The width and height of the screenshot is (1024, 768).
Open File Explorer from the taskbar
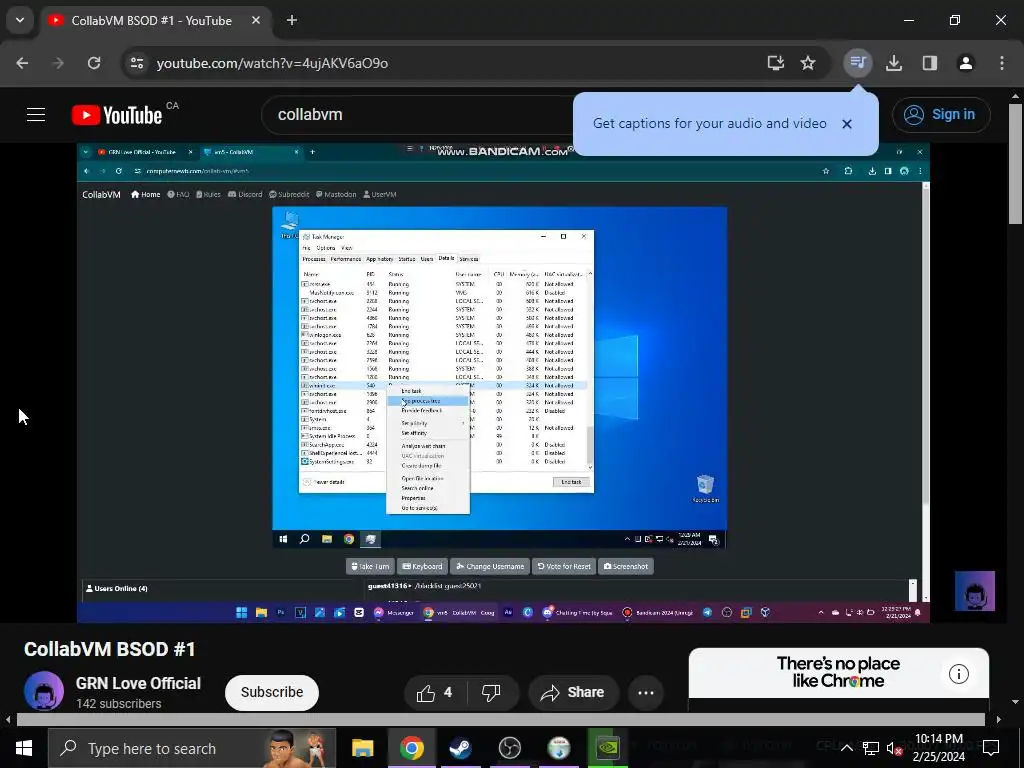click(x=362, y=748)
